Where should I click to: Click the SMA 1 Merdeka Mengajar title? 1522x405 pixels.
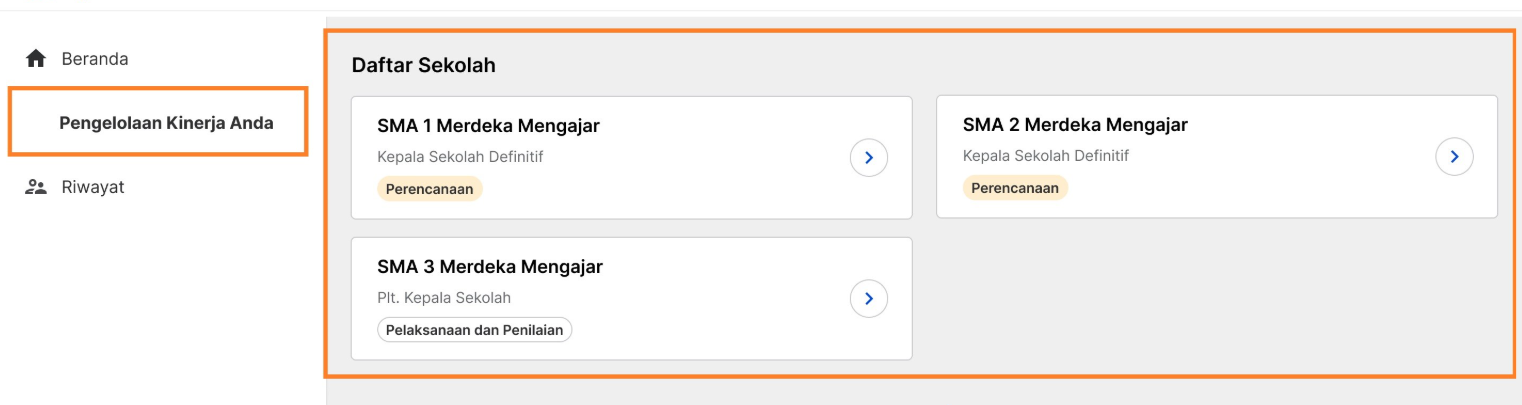[488, 126]
